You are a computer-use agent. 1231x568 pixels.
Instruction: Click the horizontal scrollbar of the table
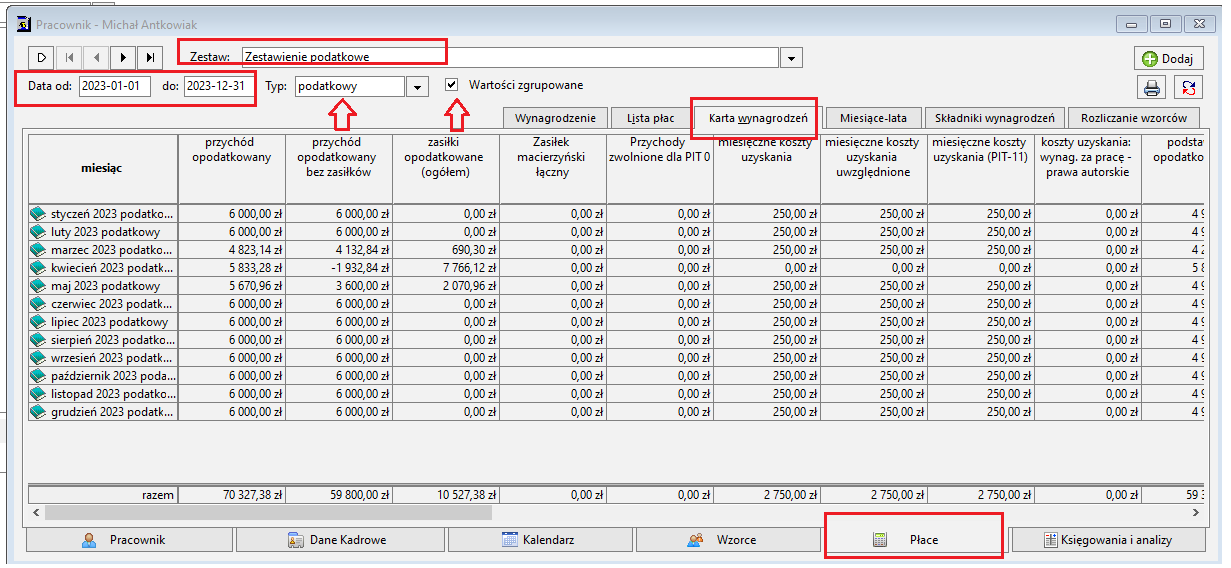[x=268, y=513]
